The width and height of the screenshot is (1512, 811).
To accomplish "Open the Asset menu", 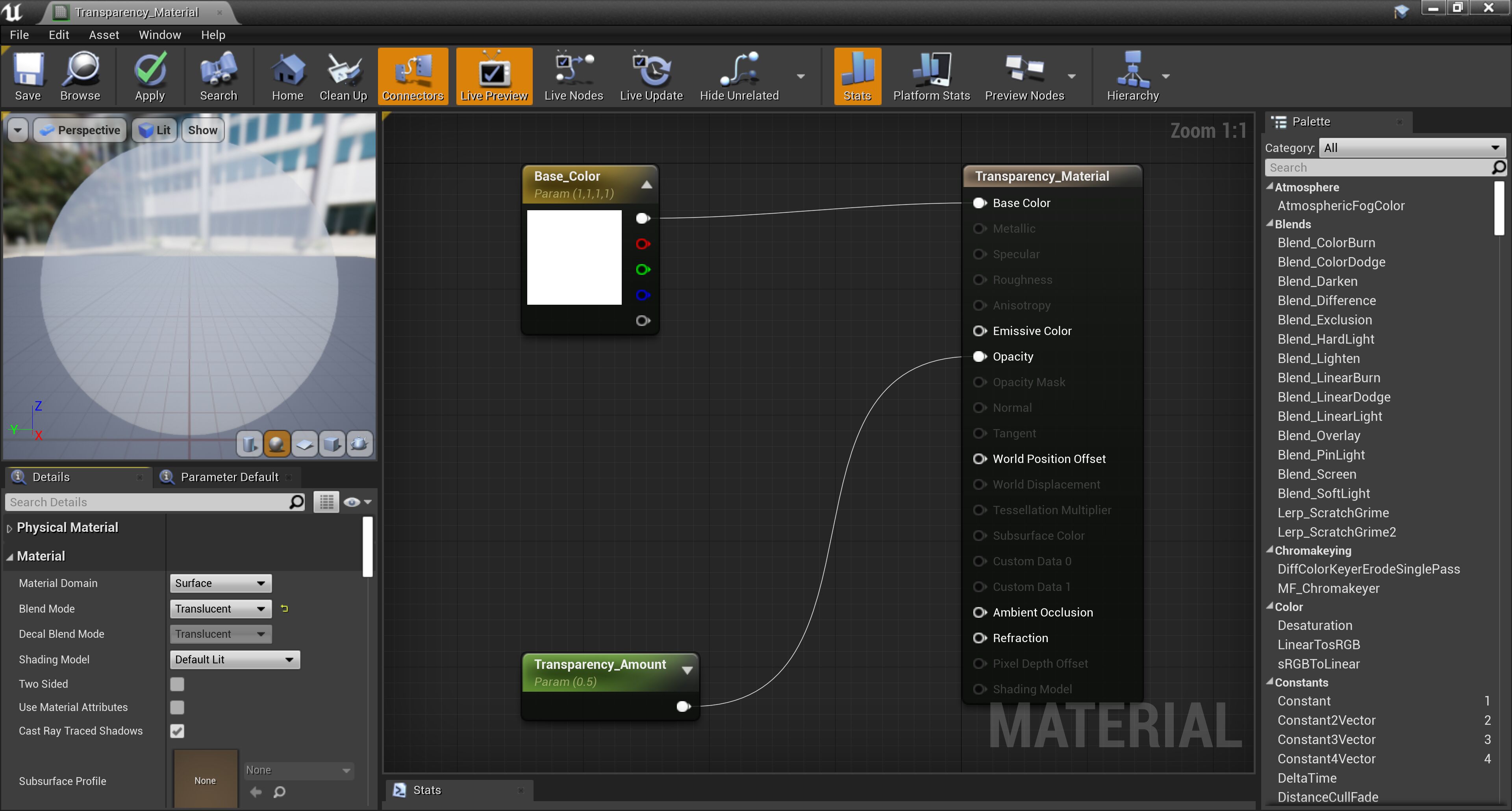I will 104,35.
